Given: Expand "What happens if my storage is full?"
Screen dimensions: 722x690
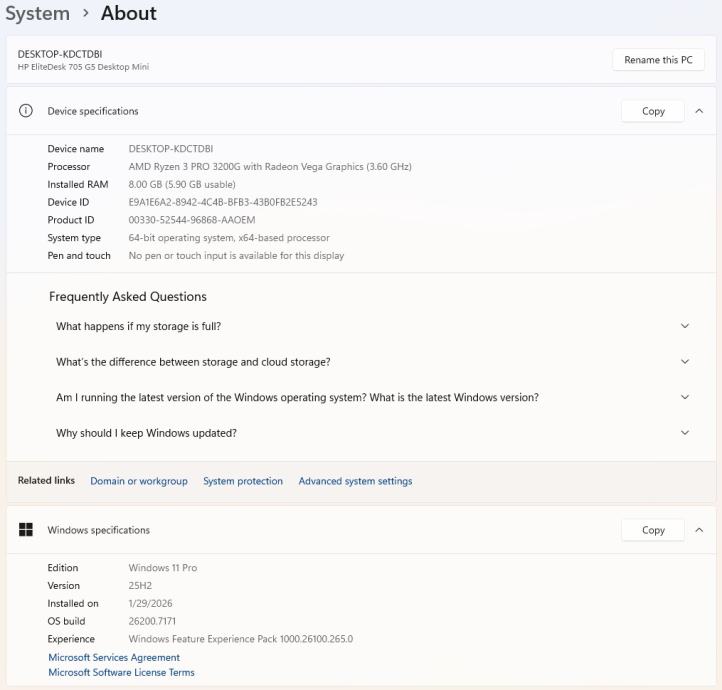Looking at the screenshot, I should 684,326.
